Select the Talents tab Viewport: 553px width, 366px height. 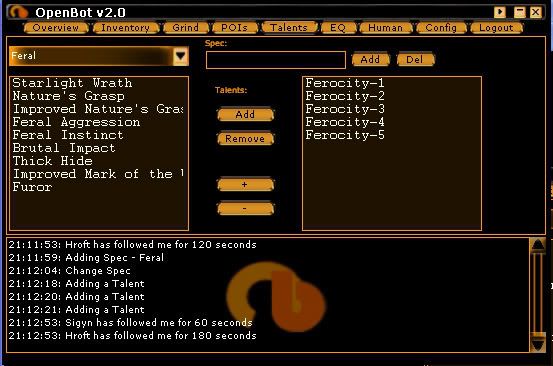[289, 28]
